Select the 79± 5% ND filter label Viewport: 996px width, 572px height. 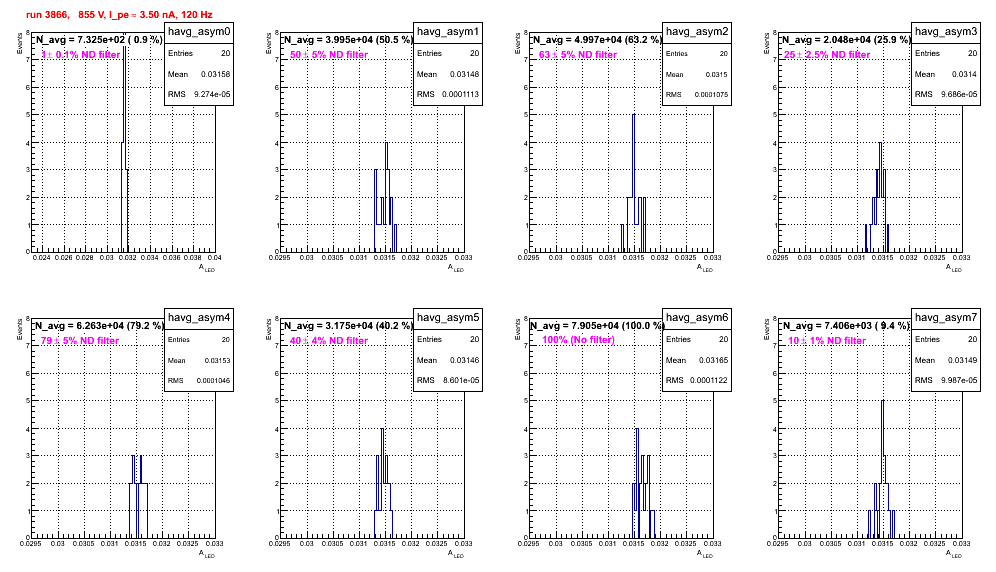pos(80,341)
